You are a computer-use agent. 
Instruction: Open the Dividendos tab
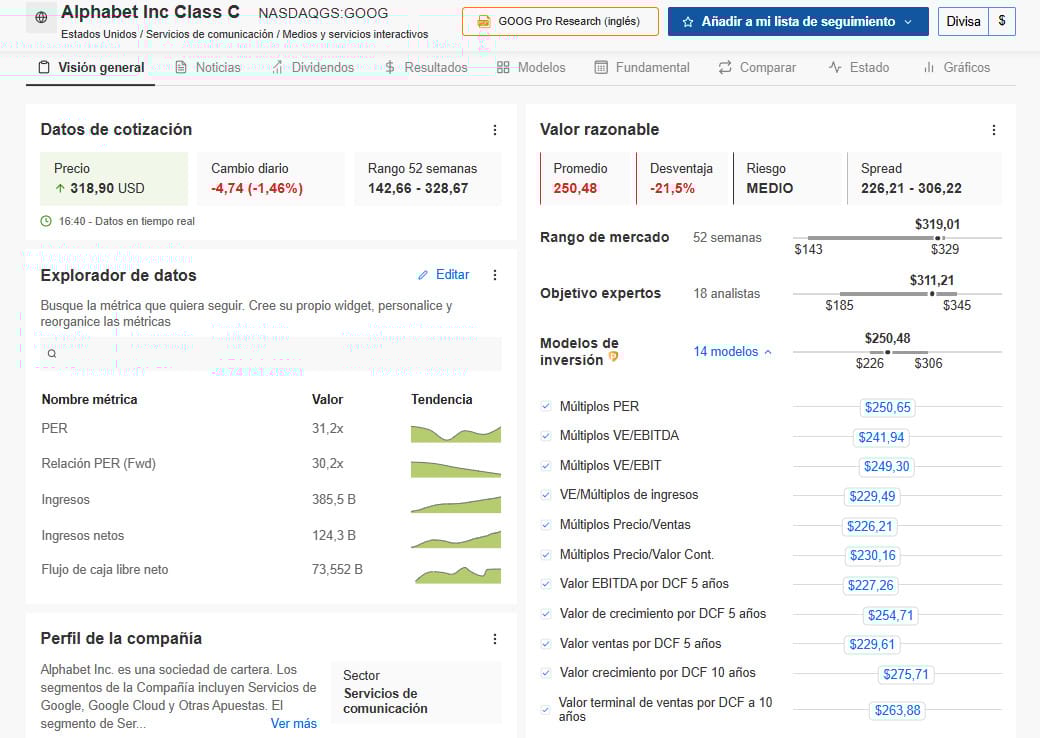pyautogui.click(x=313, y=68)
